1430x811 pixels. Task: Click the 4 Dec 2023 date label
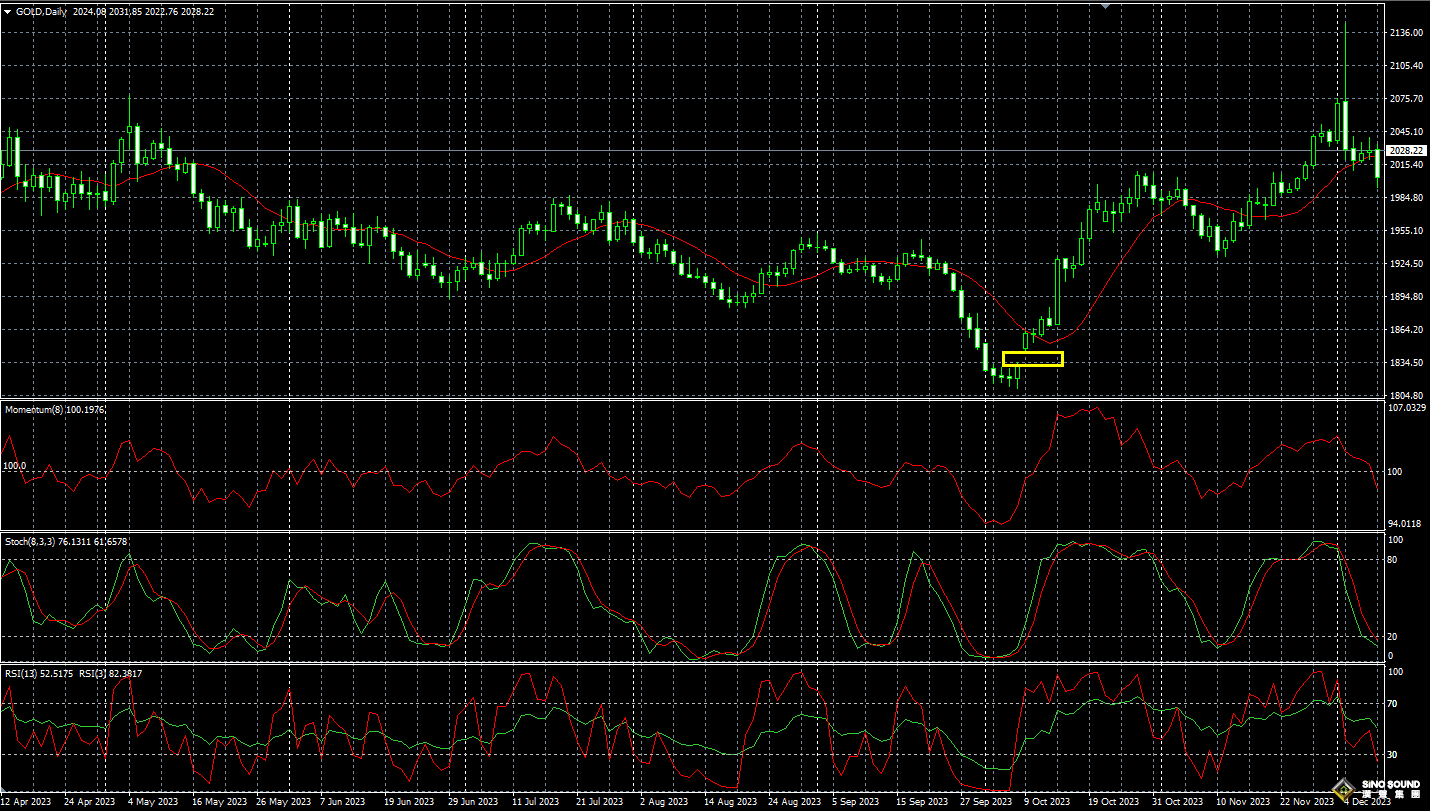pyautogui.click(x=1366, y=802)
